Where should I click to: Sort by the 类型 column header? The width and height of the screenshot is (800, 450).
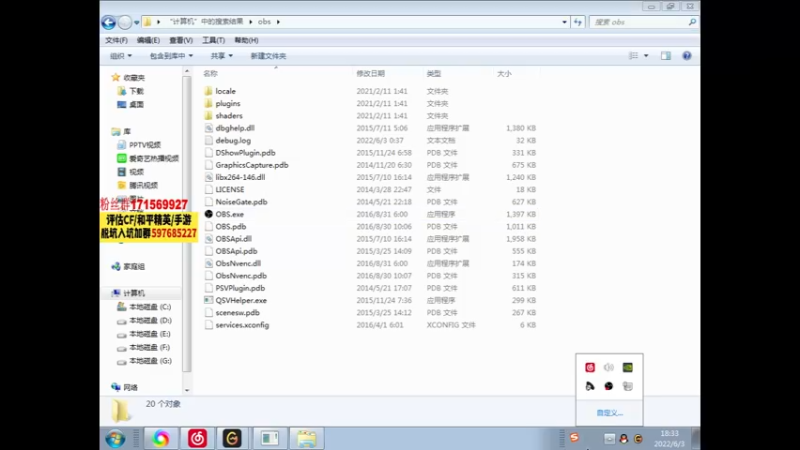click(434, 73)
